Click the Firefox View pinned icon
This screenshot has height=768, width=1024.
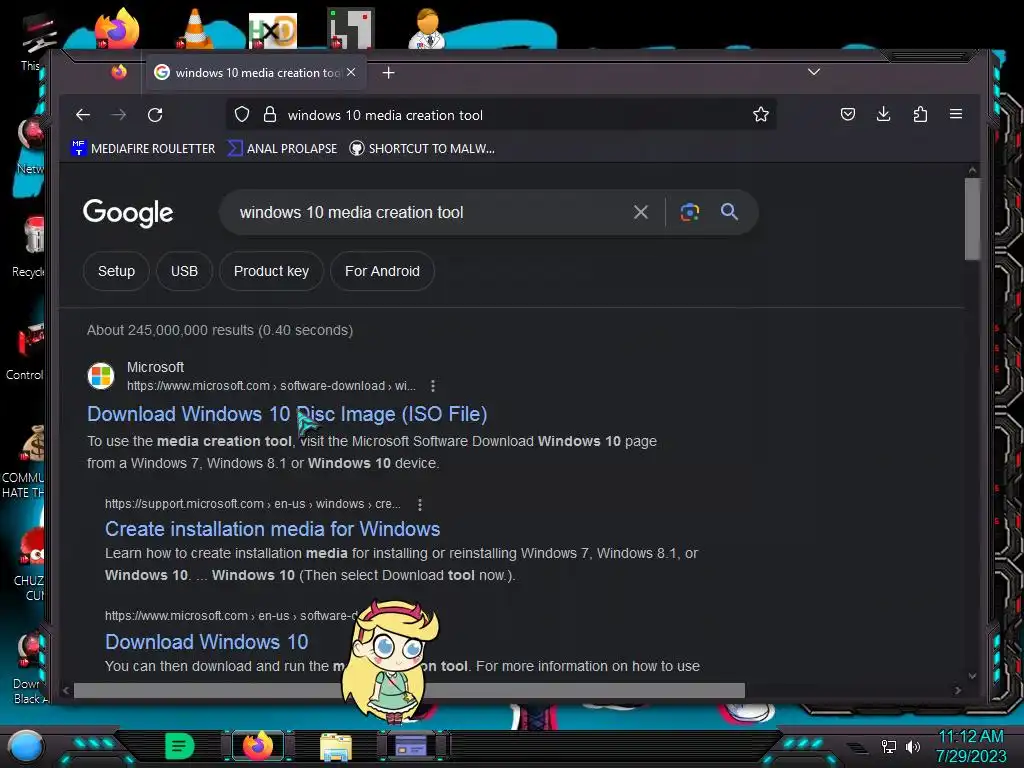[x=119, y=72]
